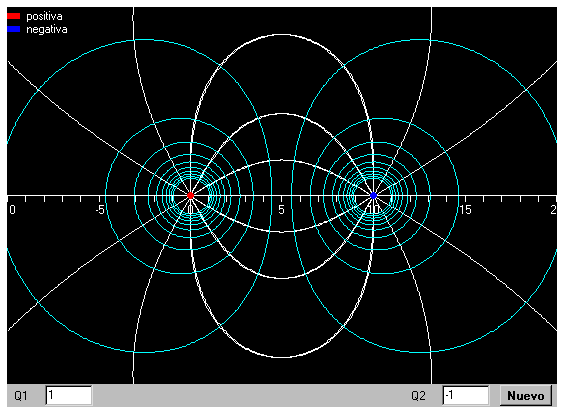Select the blue negativa legend swatch
Viewport: 561px width, 413px height.
pos(14,29)
